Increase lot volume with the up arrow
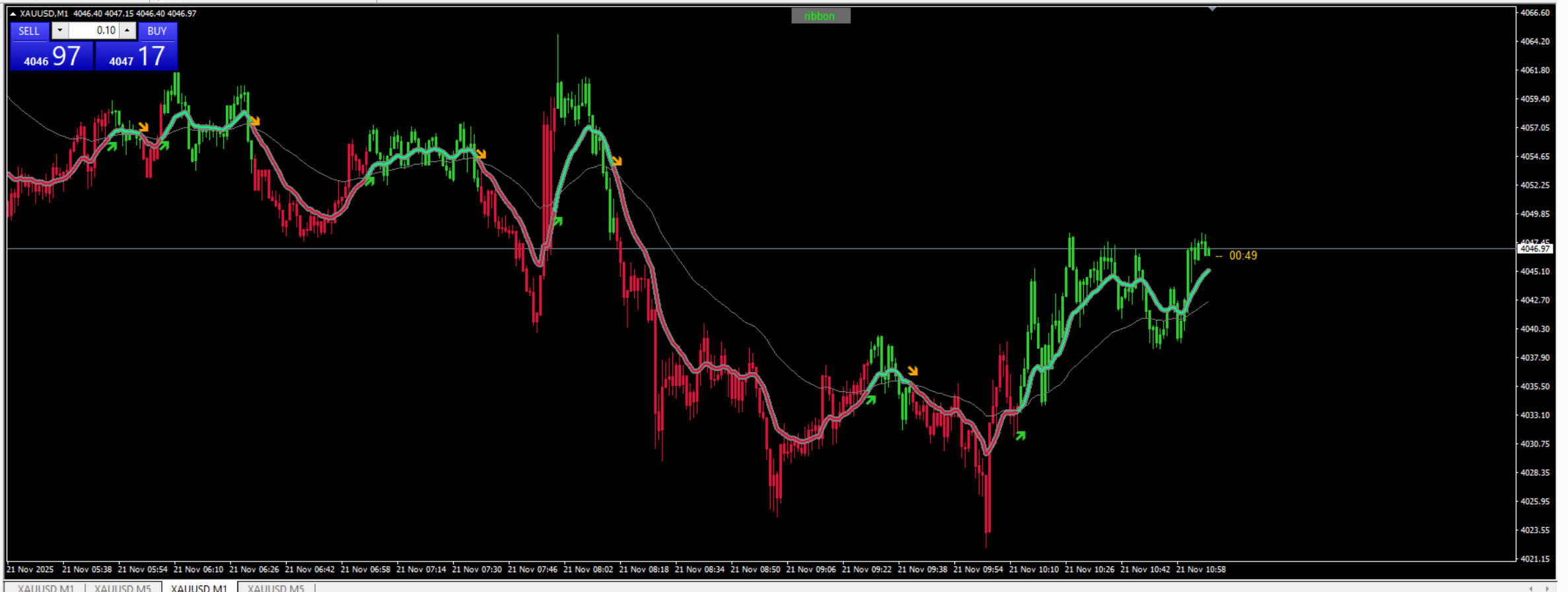1568x592 pixels. point(127,30)
